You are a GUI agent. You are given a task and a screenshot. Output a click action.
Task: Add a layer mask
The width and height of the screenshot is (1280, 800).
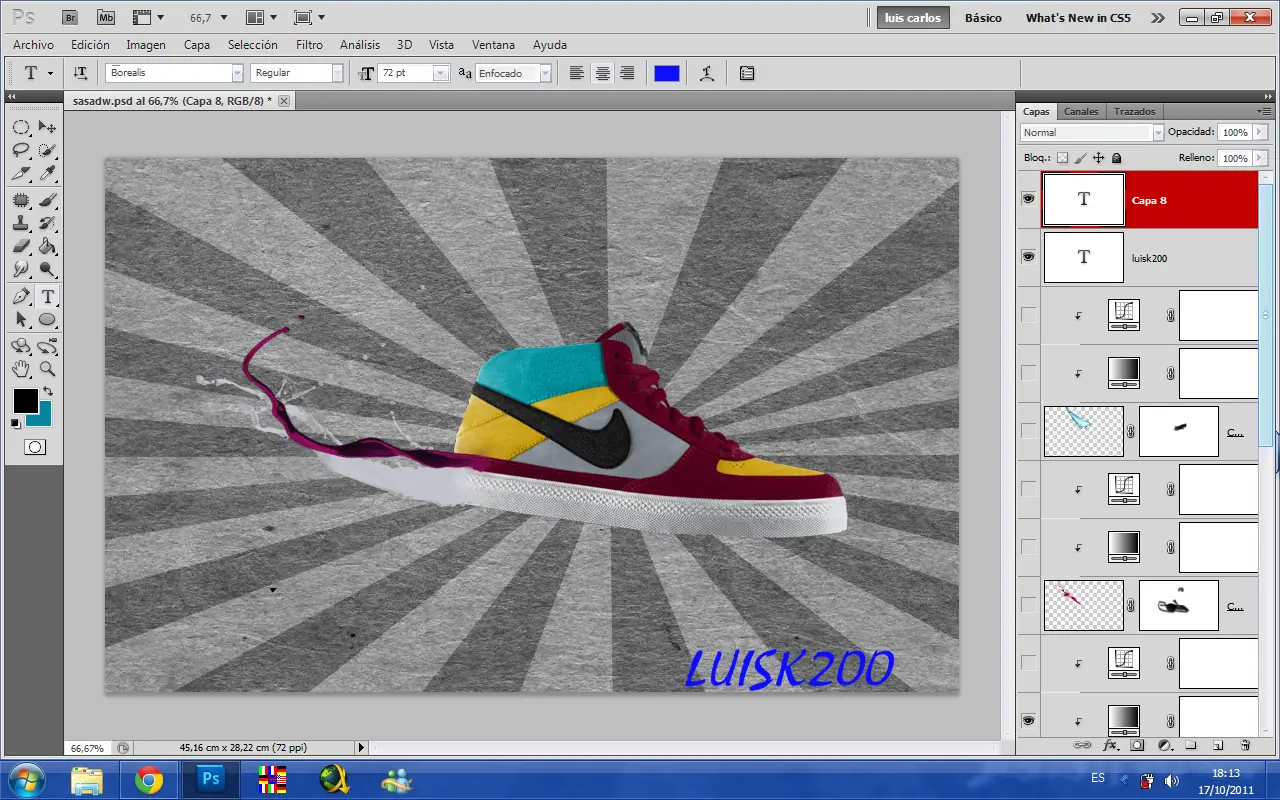(x=1137, y=745)
